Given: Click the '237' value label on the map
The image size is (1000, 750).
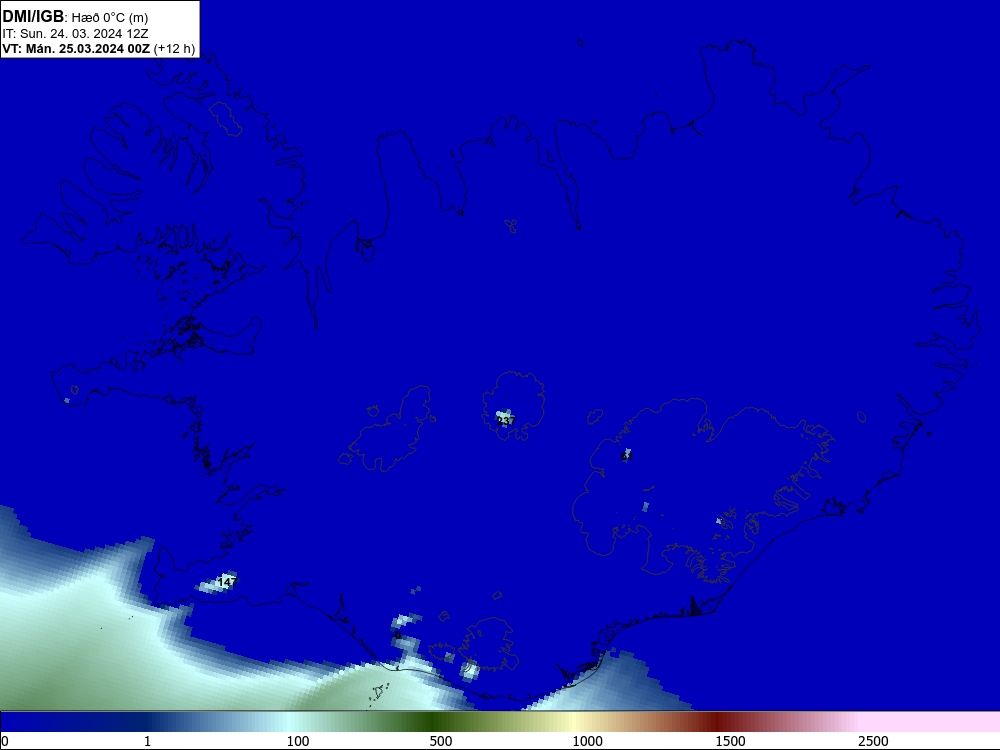Looking at the screenshot, I should point(505,421).
